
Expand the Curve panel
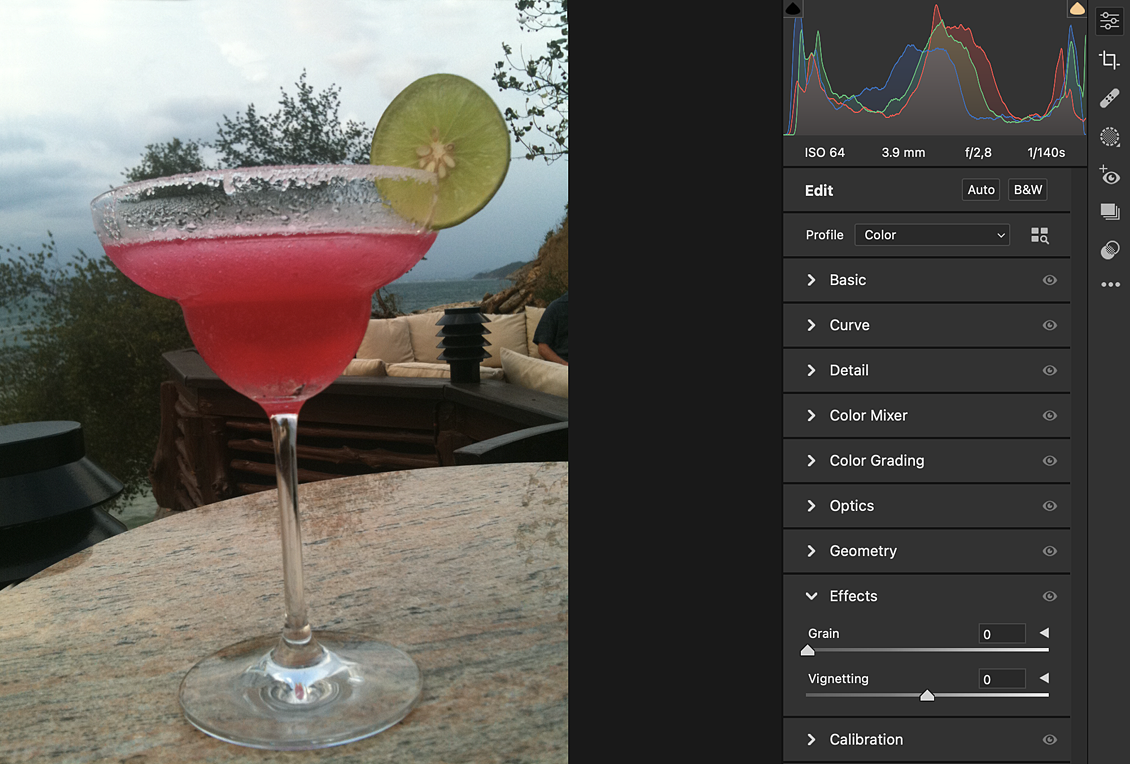point(811,325)
